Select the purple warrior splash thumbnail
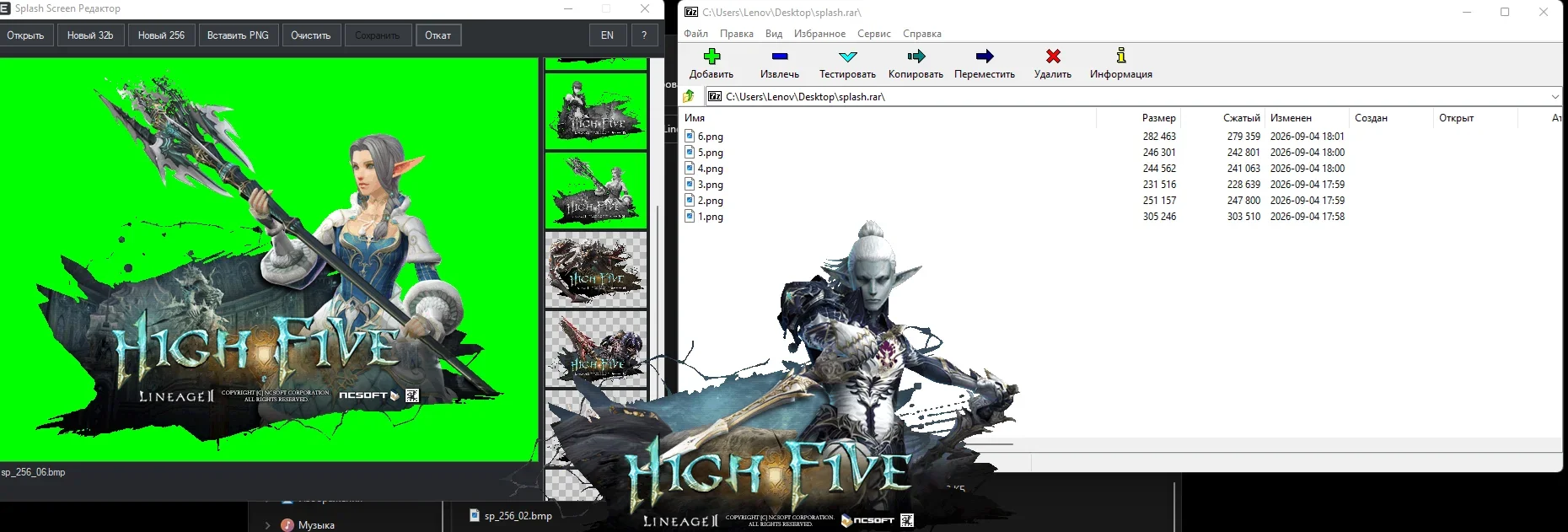 (596, 349)
